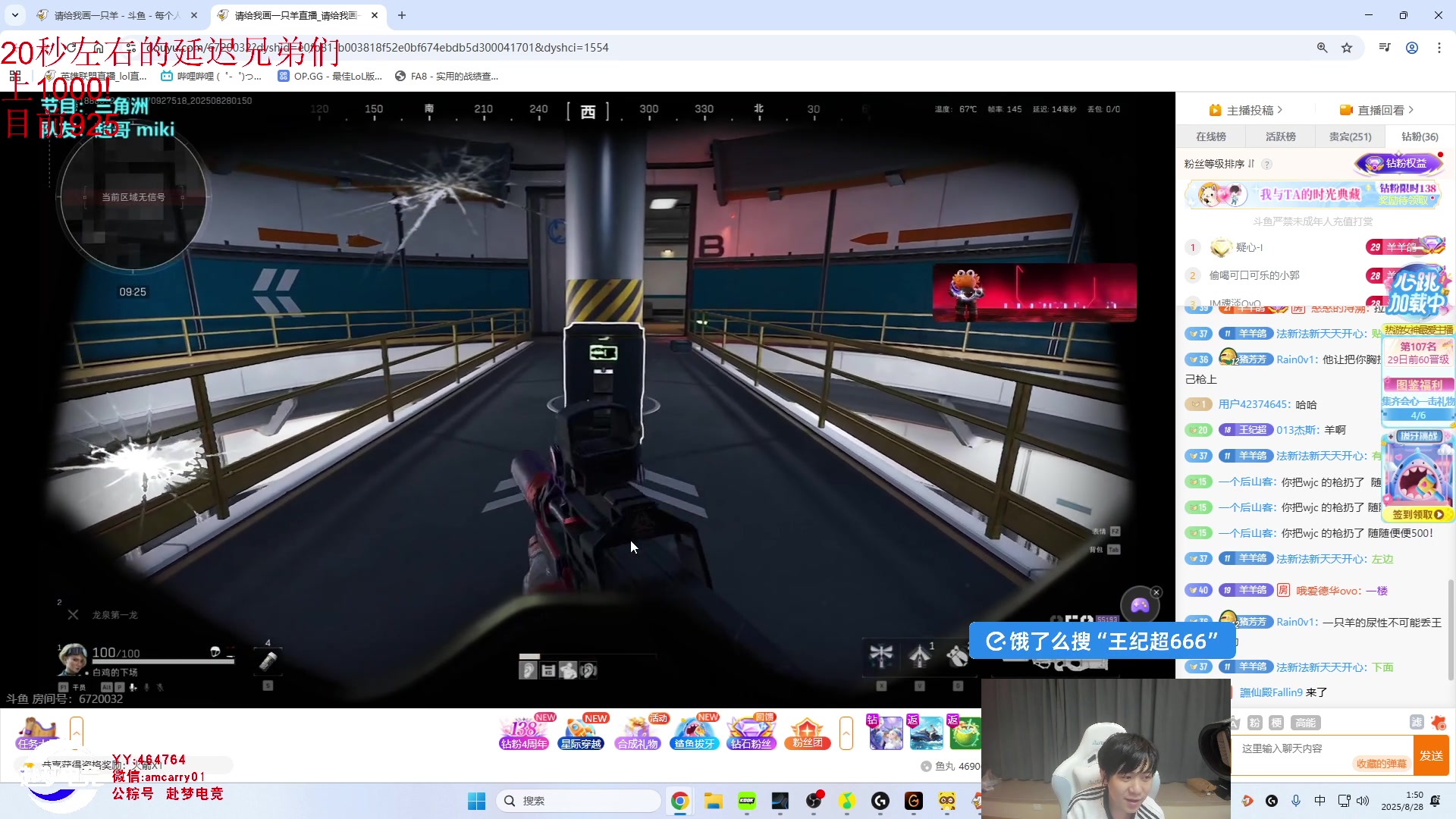1456x819 pixels.
Task: Click the taskbar 搜索 search box
Action: [579, 801]
